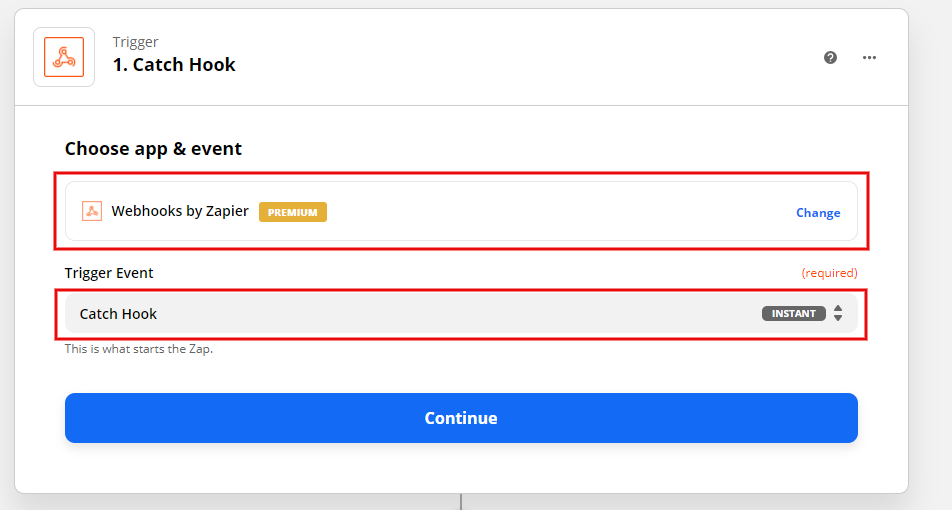Collapse the "Choose app & event" section heading
Screen dimensions: 952x510
153,148
